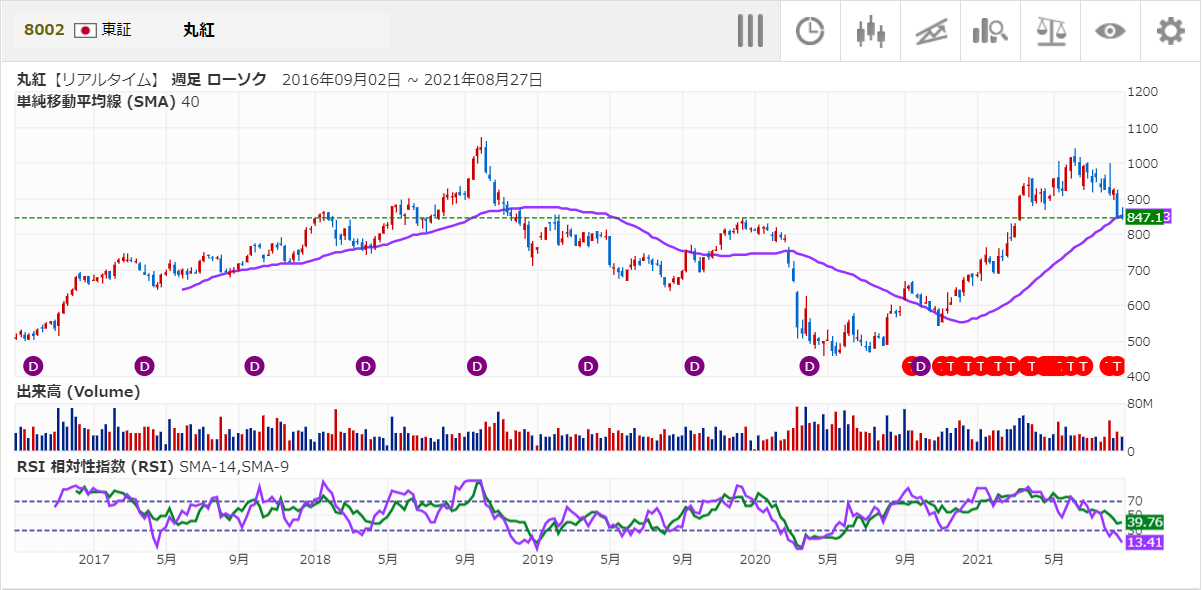Click the 400 price axis label
Screen dimensions: 1203x590
point(1138,376)
